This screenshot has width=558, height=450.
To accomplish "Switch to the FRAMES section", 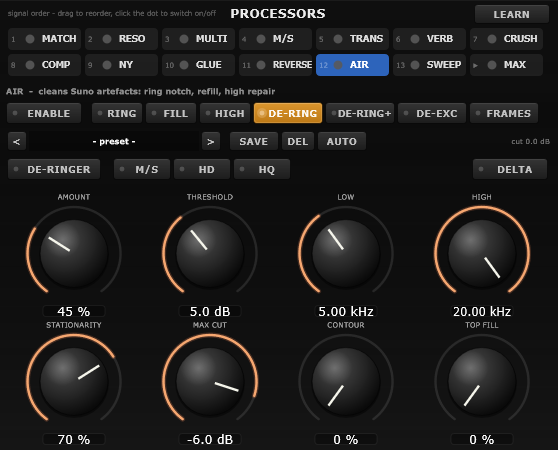I will point(504,113).
